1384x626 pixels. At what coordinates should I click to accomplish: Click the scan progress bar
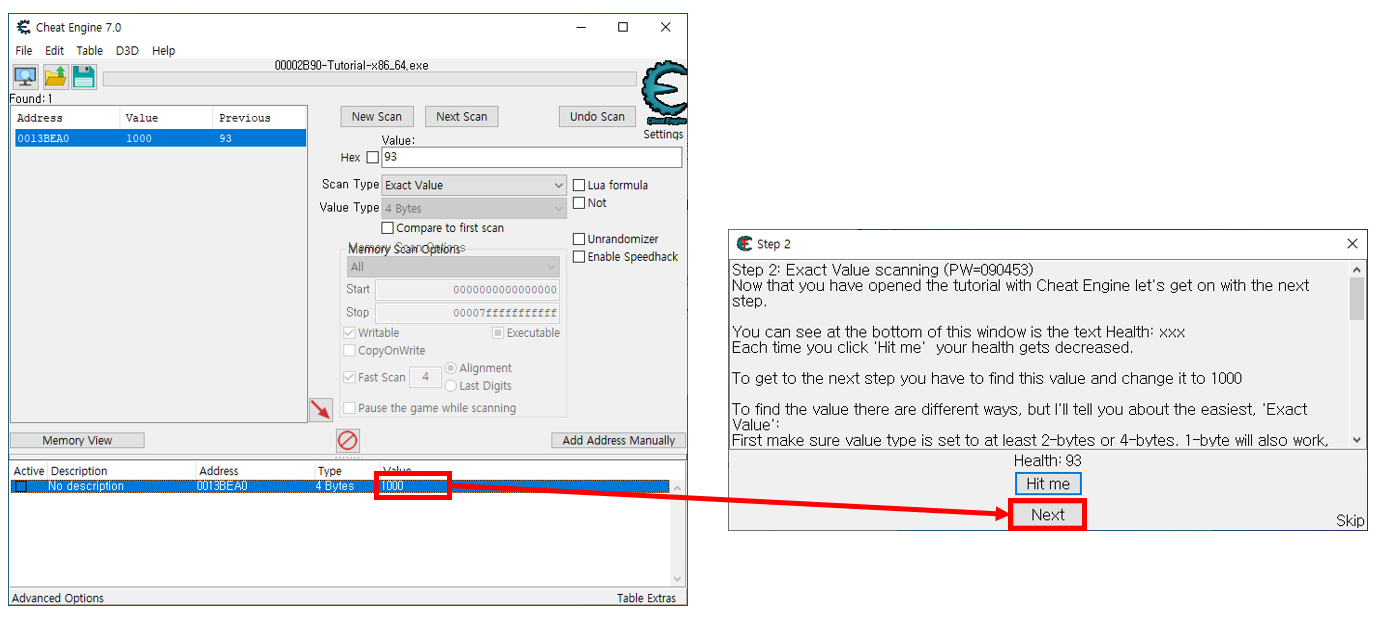[369, 79]
